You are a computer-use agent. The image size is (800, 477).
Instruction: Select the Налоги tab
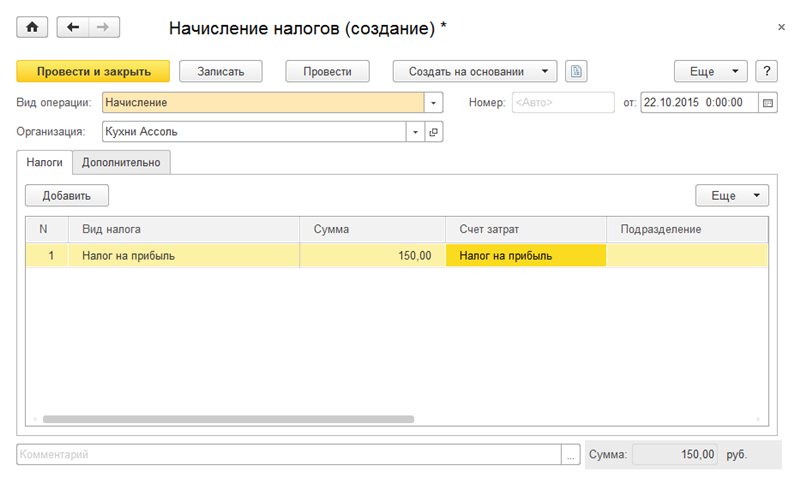point(45,161)
